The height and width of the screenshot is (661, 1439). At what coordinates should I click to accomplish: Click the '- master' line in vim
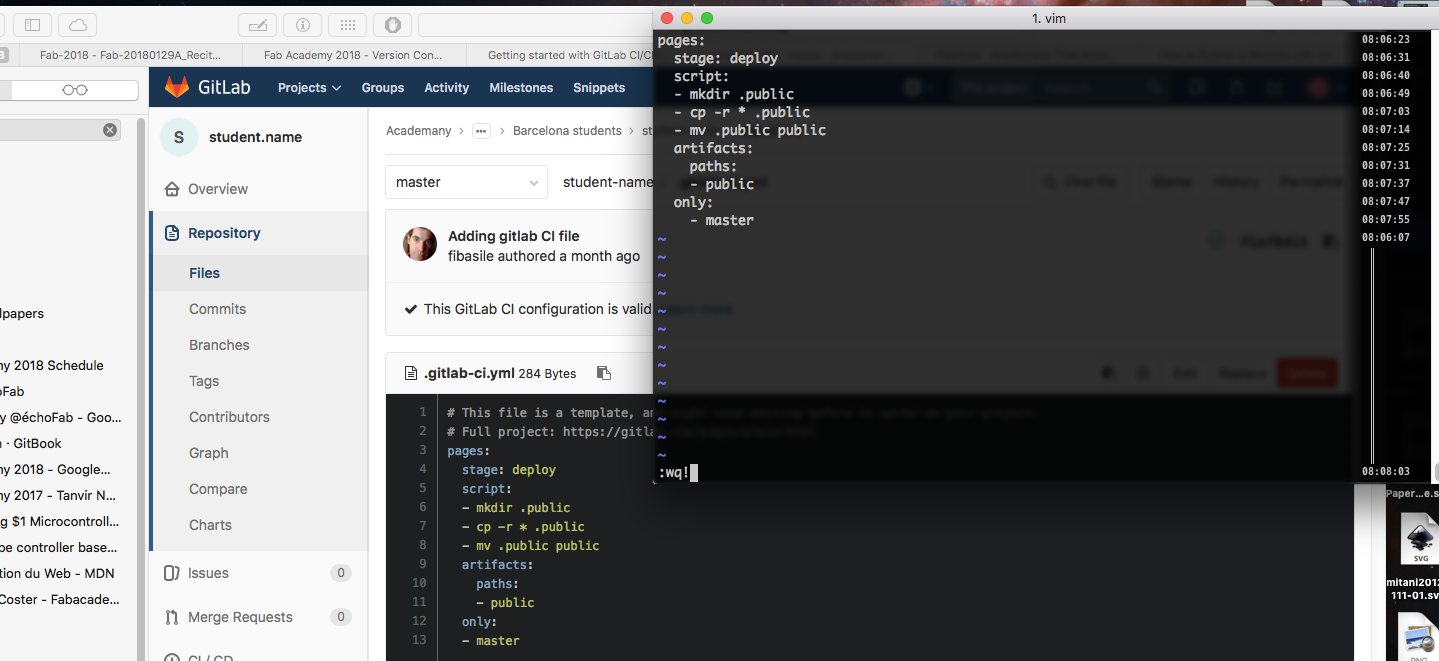pyautogui.click(x=721, y=220)
